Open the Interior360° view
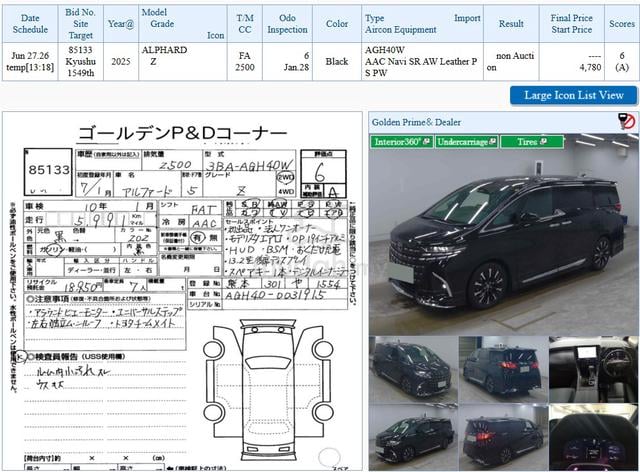This screenshot has height=472, width=640. point(402,142)
